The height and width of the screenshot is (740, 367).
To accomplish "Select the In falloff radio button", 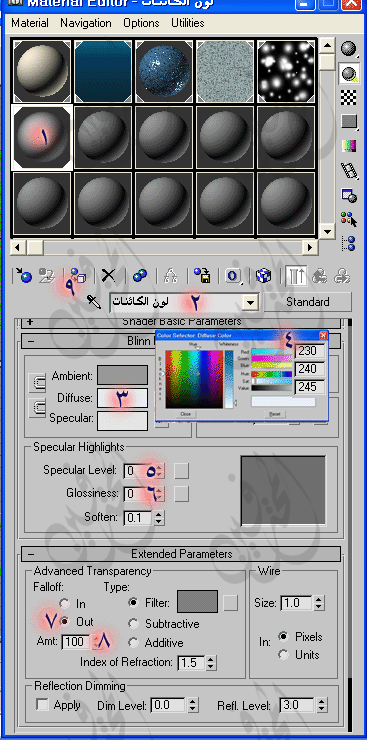I will (x=64, y=604).
